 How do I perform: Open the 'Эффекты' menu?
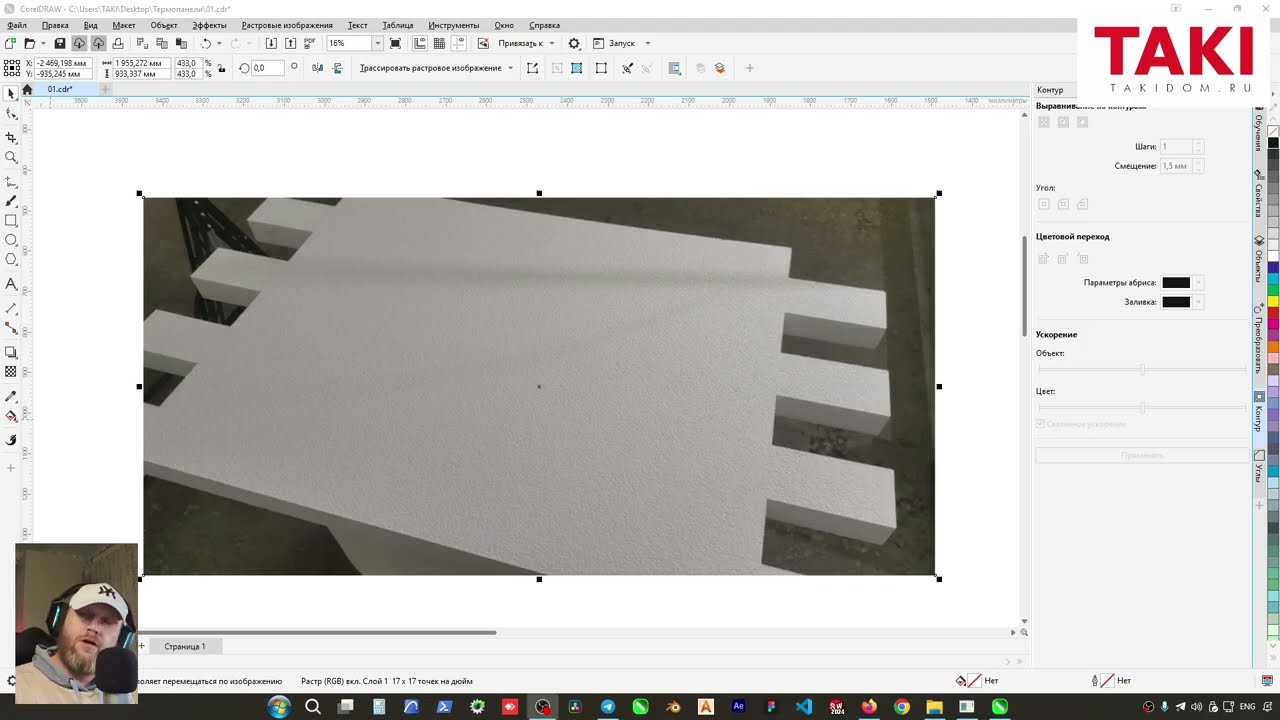pos(209,25)
